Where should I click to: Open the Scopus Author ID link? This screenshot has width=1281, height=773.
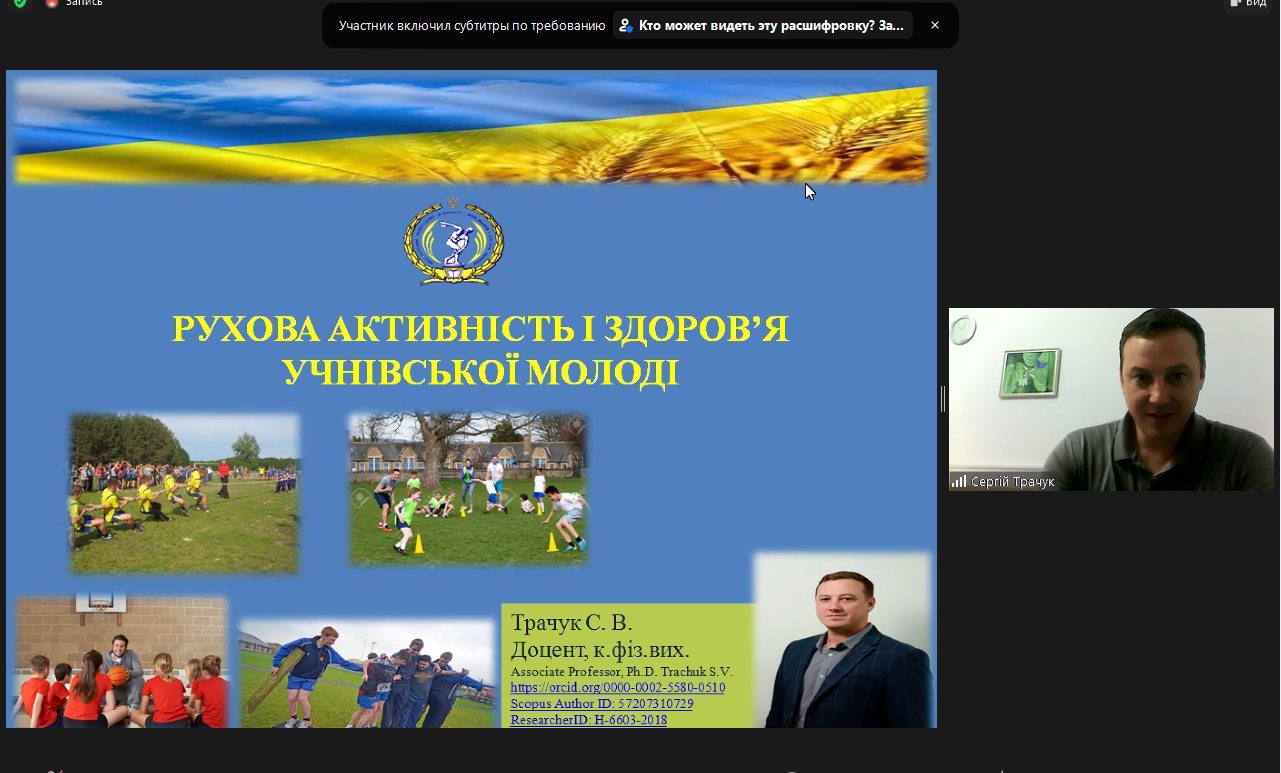click(x=601, y=704)
